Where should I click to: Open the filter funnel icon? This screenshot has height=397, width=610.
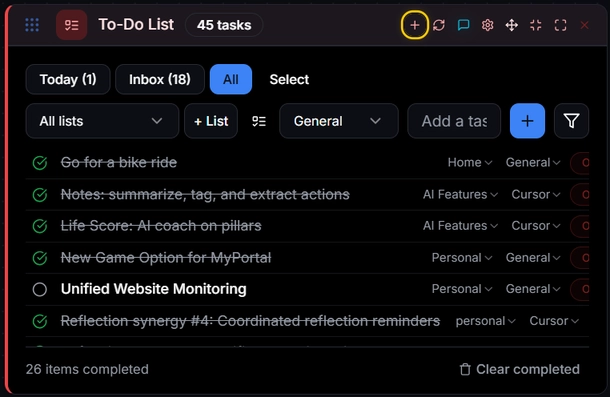tap(571, 121)
